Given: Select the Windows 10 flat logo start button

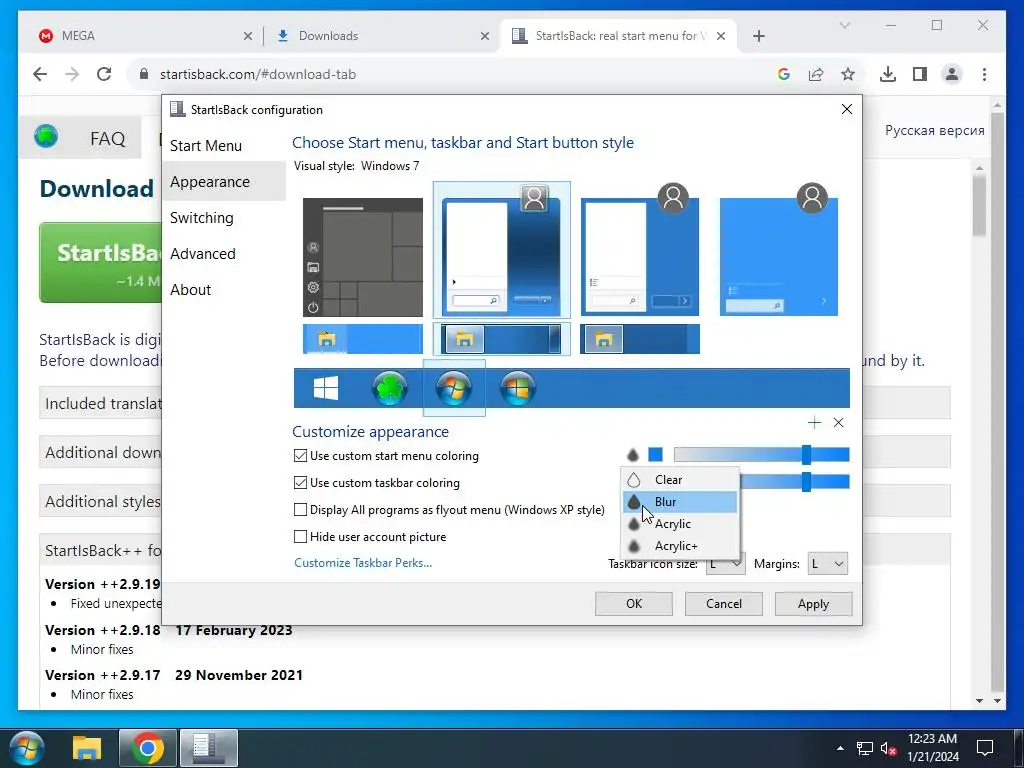Looking at the screenshot, I should [326, 388].
